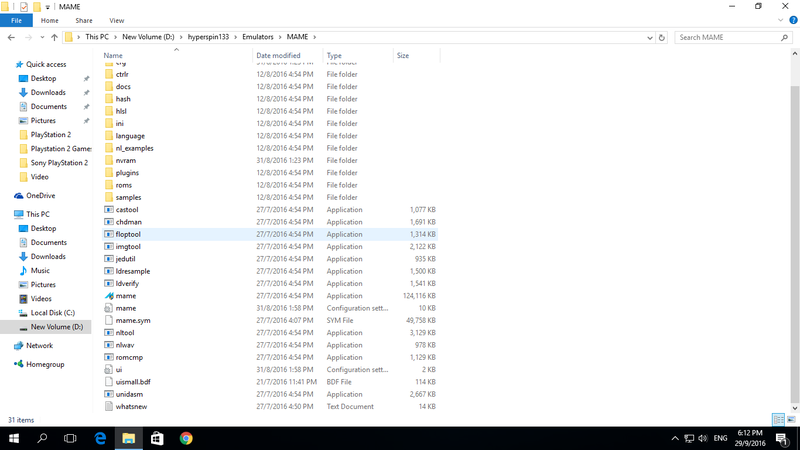
Task: Select the whatsnew text document icon
Action: (109, 407)
